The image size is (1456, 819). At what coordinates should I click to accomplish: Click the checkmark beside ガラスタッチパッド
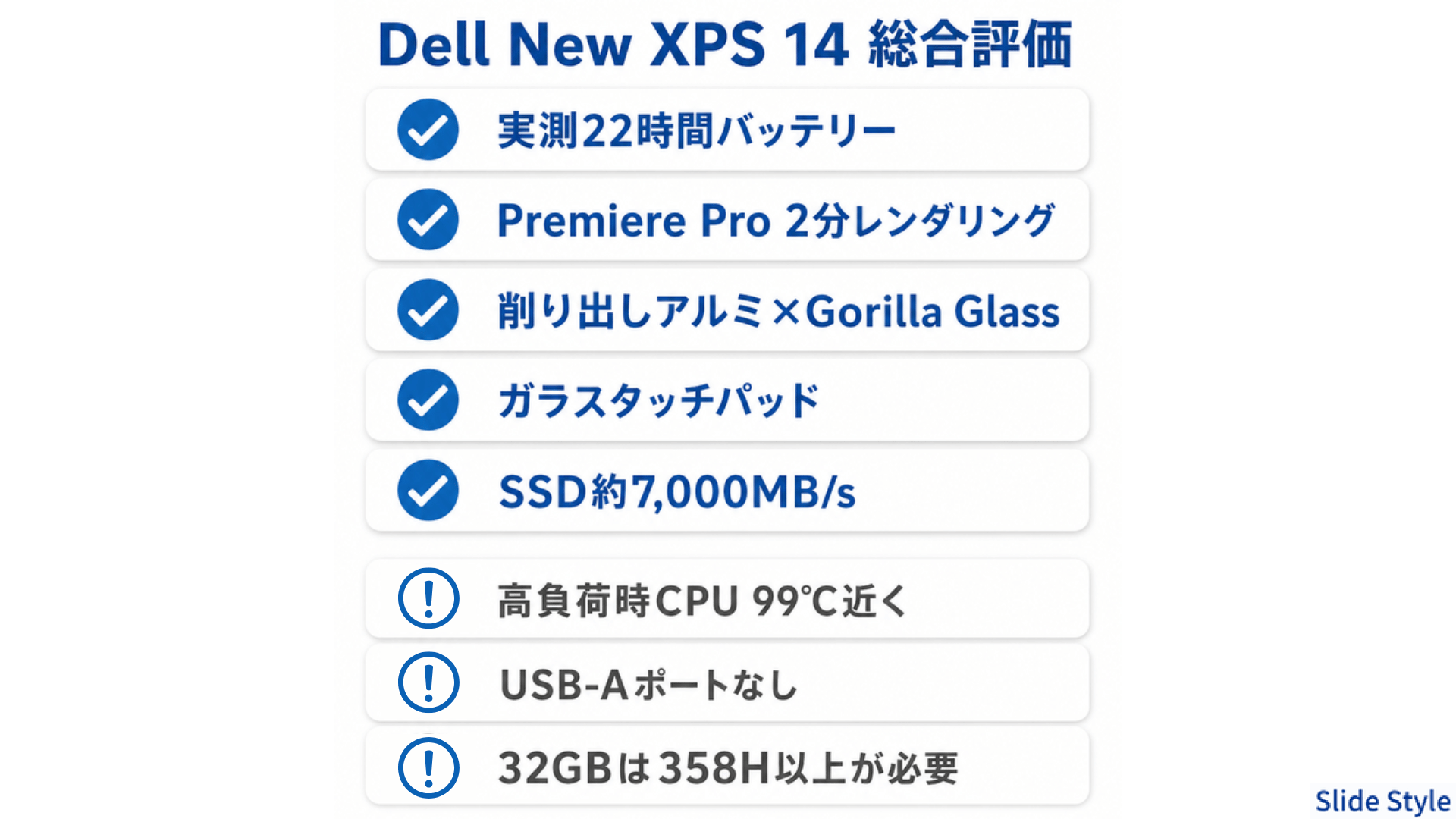pyautogui.click(x=428, y=400)
